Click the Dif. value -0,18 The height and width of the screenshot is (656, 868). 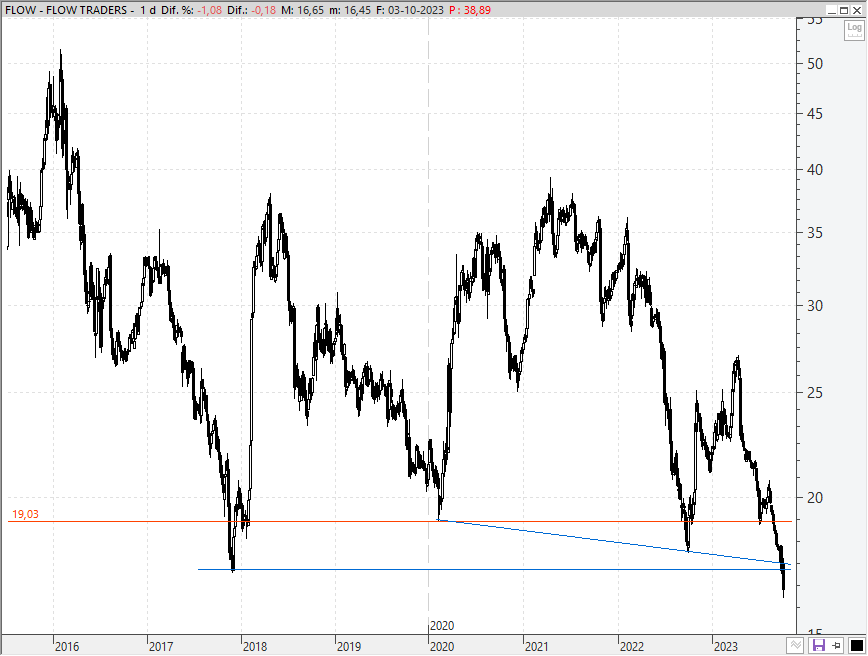(264, 10)
